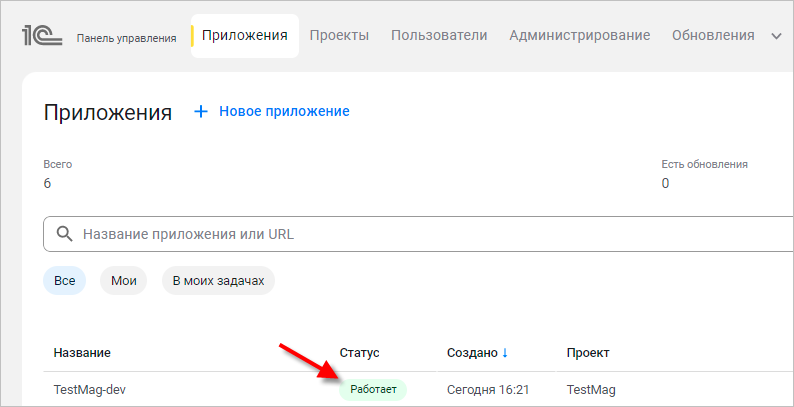Open the Обновления tab

(713, 35)
